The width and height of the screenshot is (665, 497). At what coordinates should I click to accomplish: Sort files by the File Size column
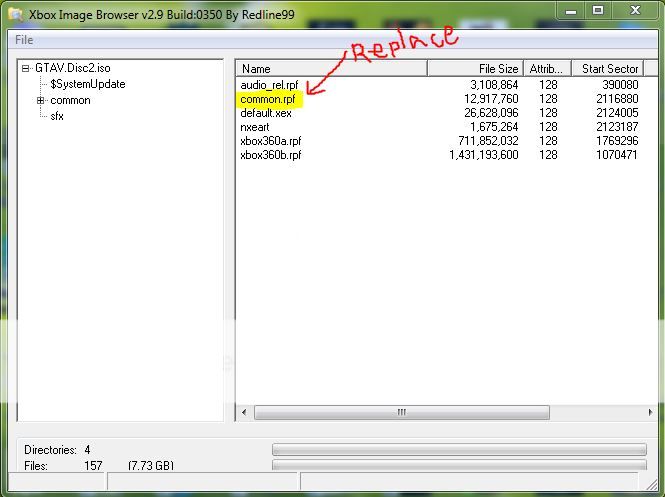476,69
